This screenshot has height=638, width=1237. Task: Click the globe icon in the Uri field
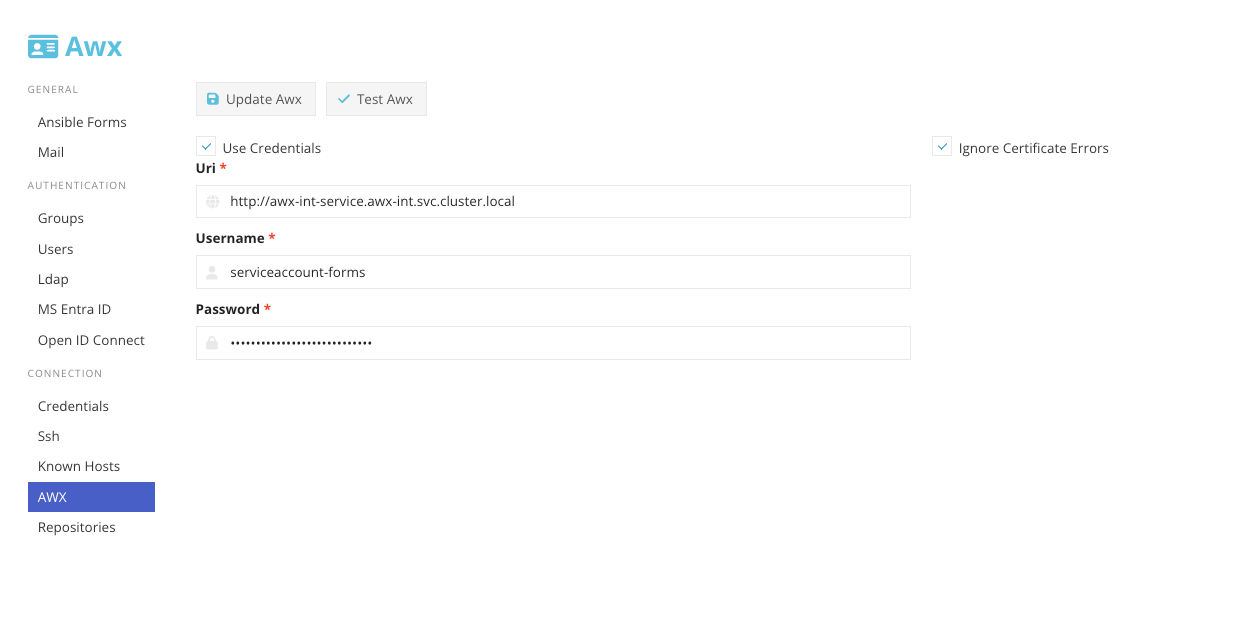pyautogui.click(x=212, y=201)
